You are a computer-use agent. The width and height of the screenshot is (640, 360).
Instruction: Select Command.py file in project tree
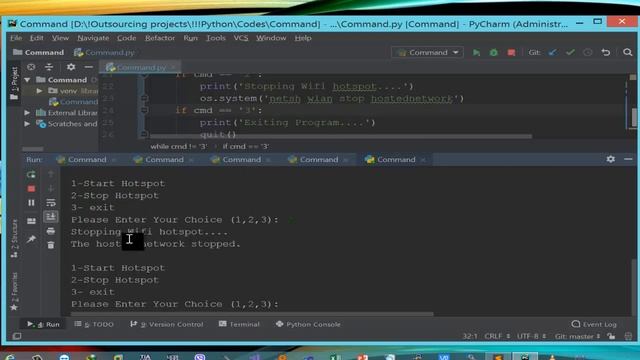(x=74, y=102)
